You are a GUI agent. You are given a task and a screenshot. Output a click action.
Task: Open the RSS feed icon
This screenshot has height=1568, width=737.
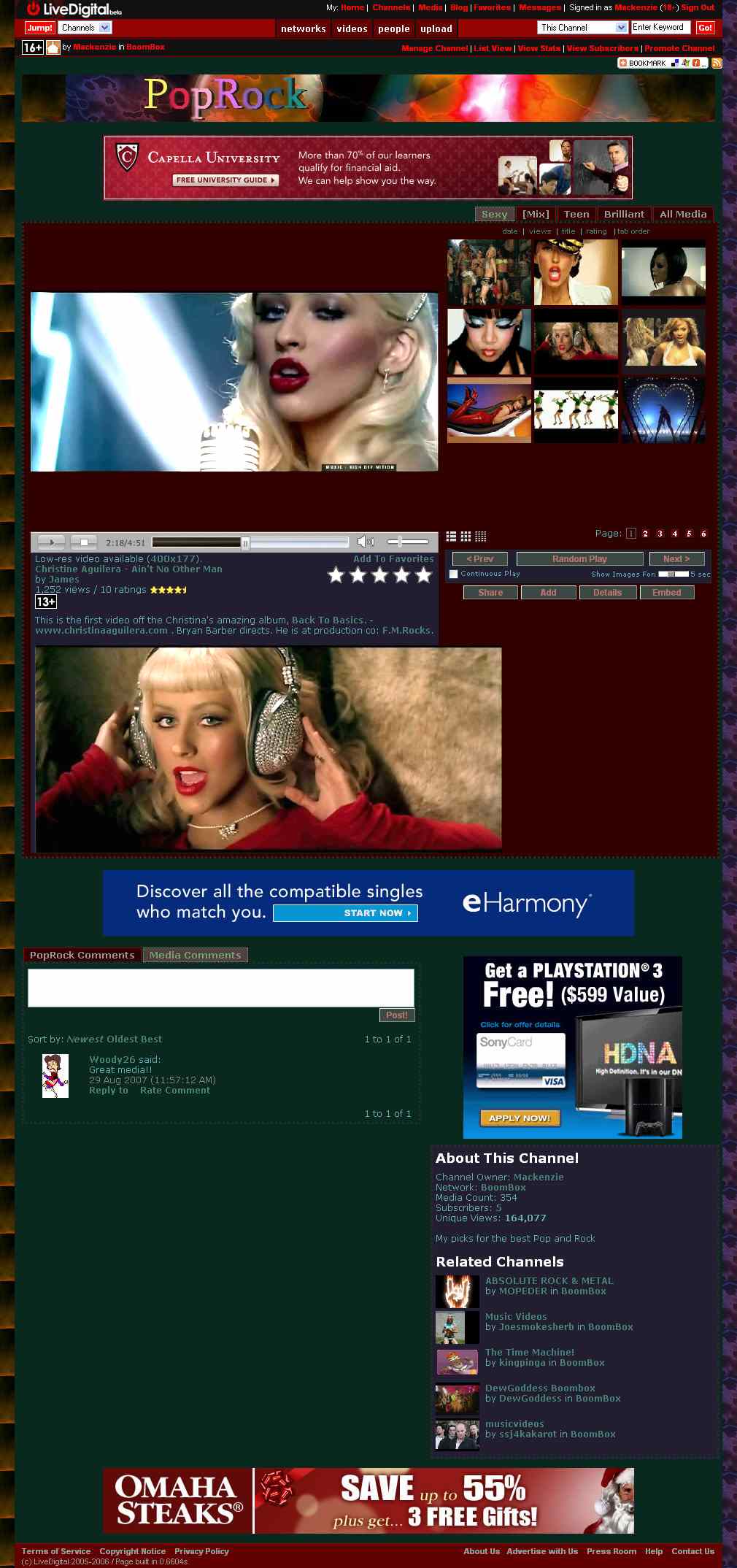tap(717, 63)
